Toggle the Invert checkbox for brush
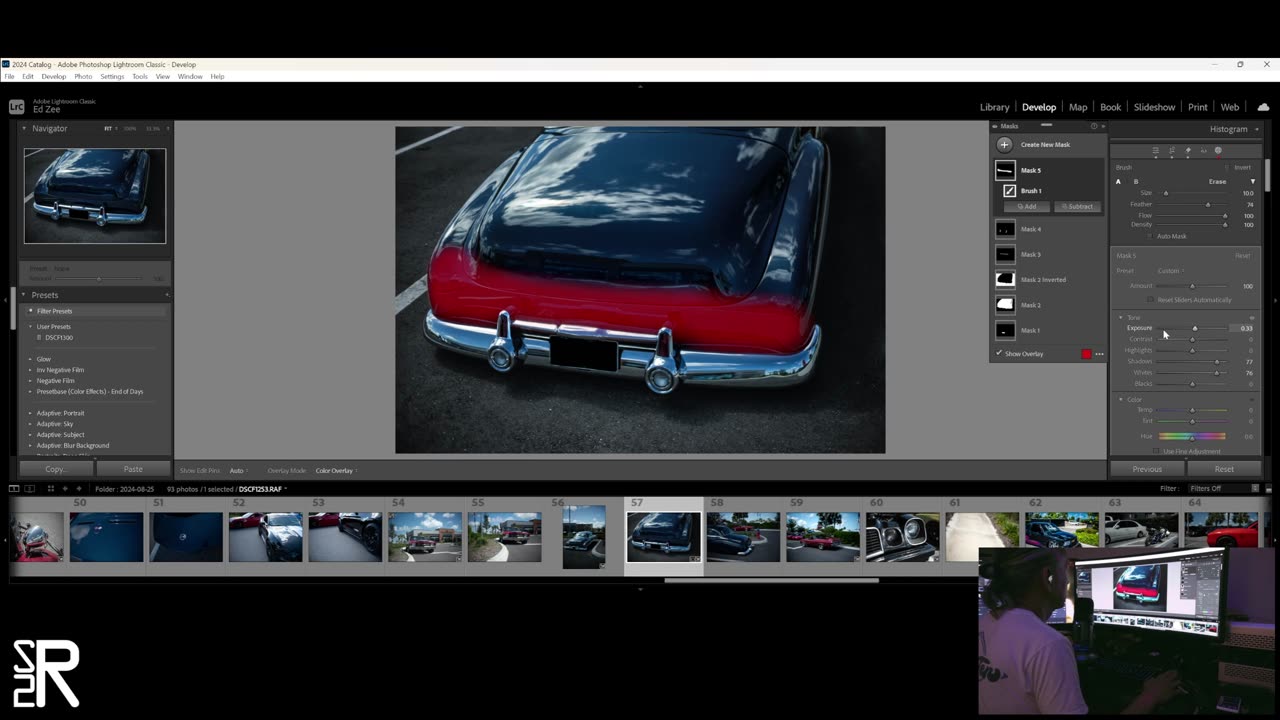 (x=1227, y=167)
